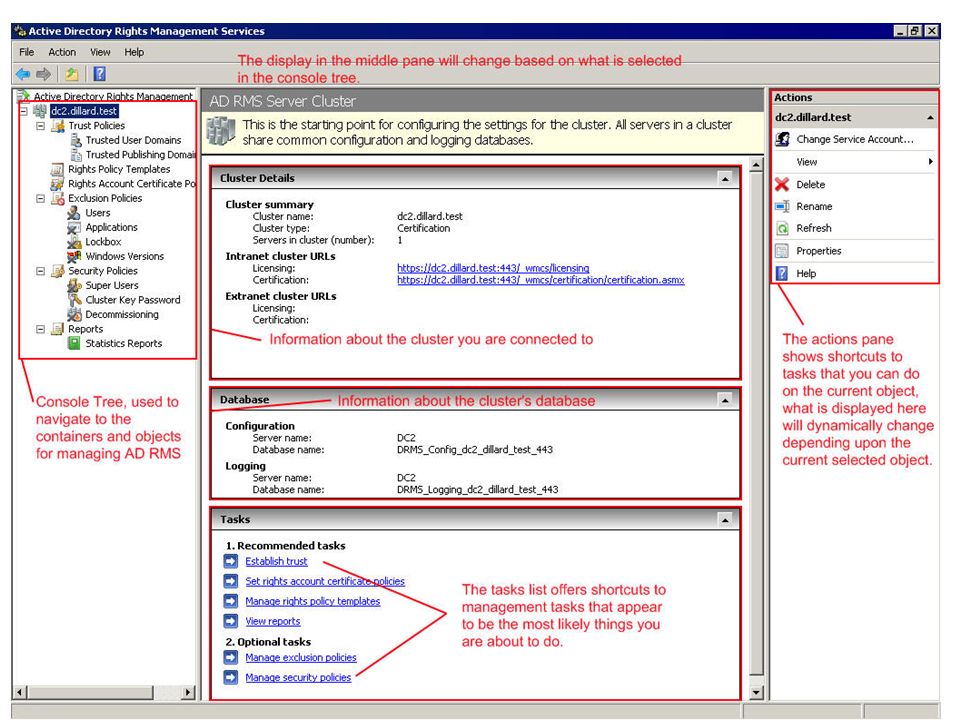
Task: Click the Properties action icon
Action: tap(782, 251)
